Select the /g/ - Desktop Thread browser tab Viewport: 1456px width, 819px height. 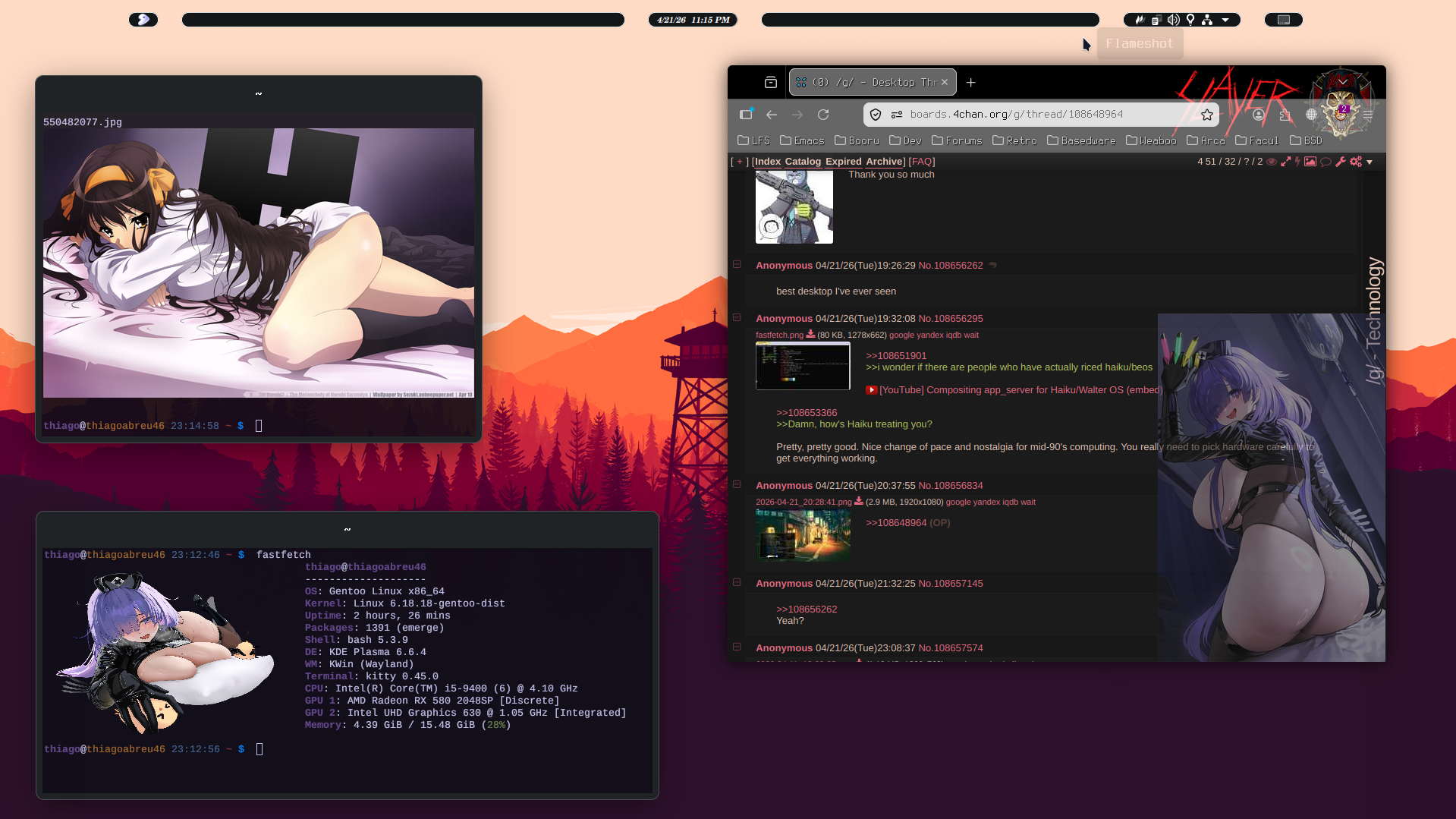[x=873, y=82]
